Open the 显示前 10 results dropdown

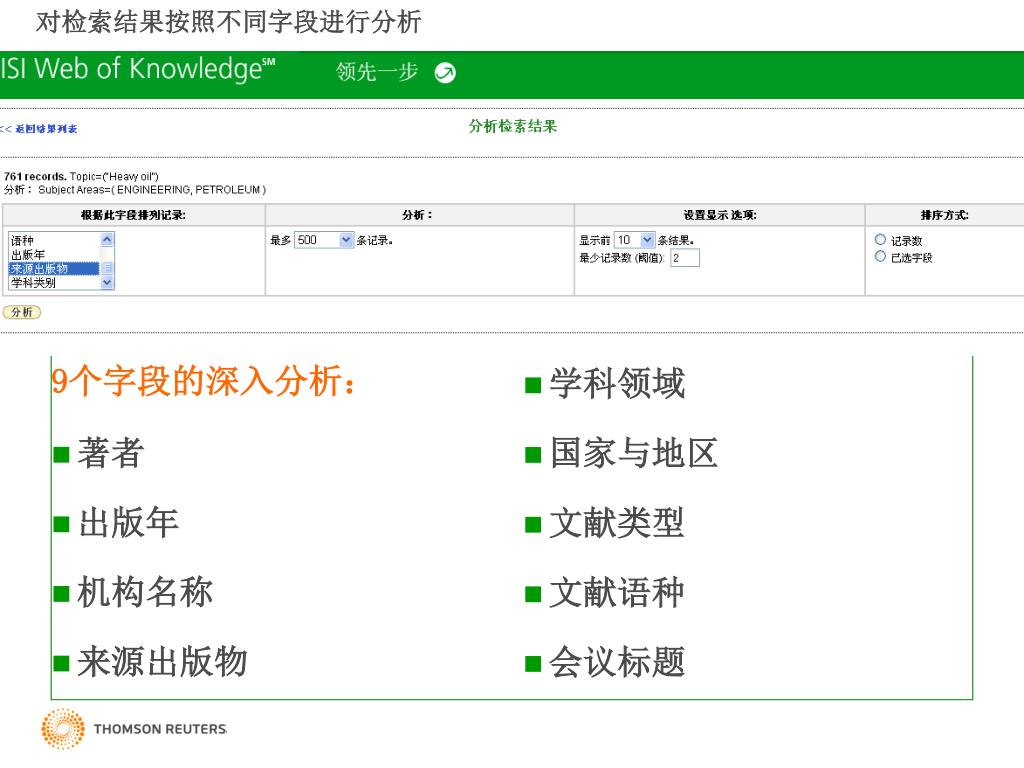(x=634, y=240)
